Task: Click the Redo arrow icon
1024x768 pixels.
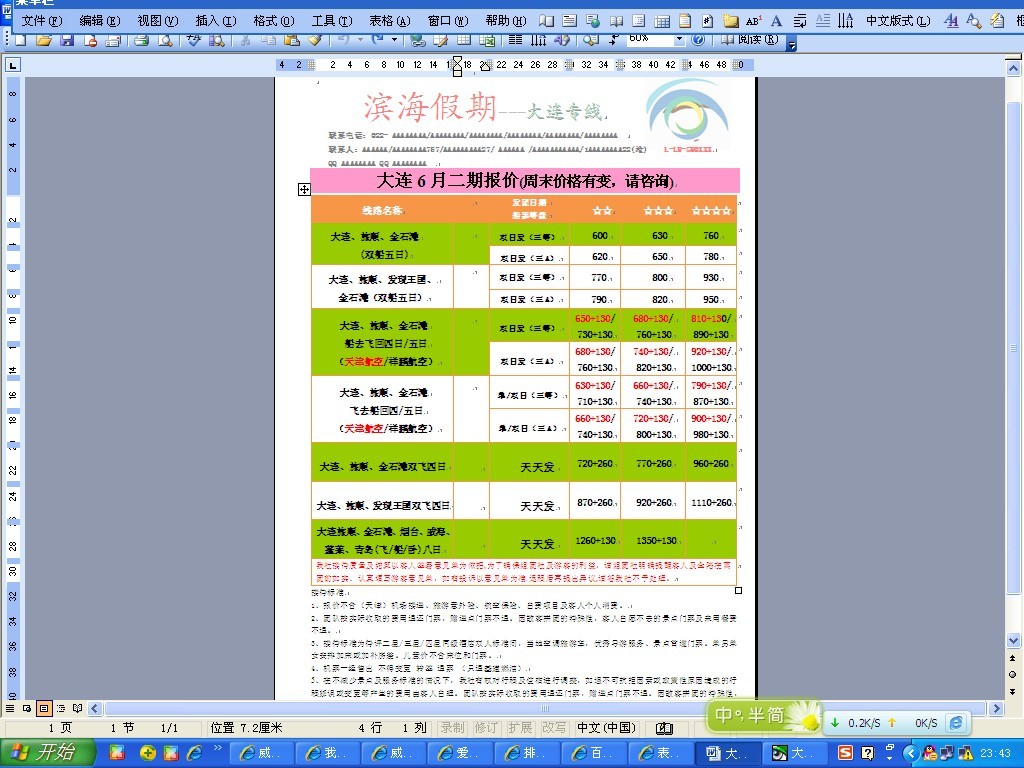Action: pos(377,40)
